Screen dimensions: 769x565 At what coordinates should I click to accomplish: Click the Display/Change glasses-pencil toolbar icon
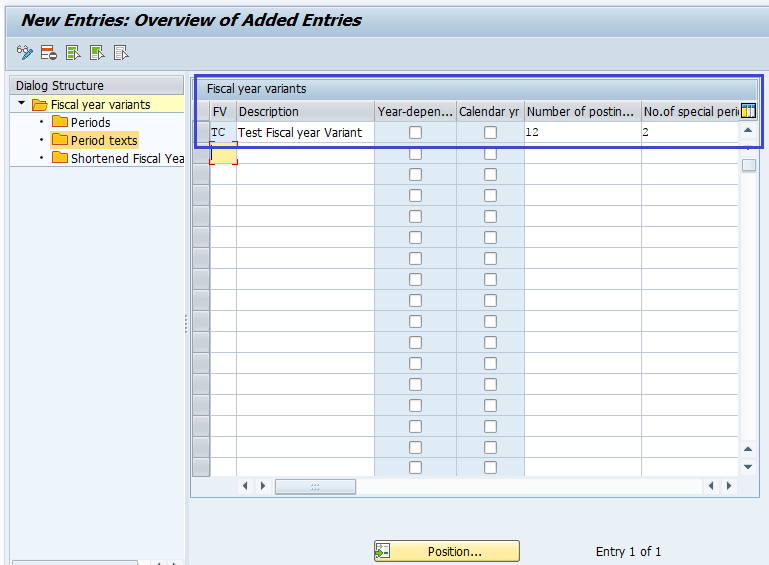25,53
